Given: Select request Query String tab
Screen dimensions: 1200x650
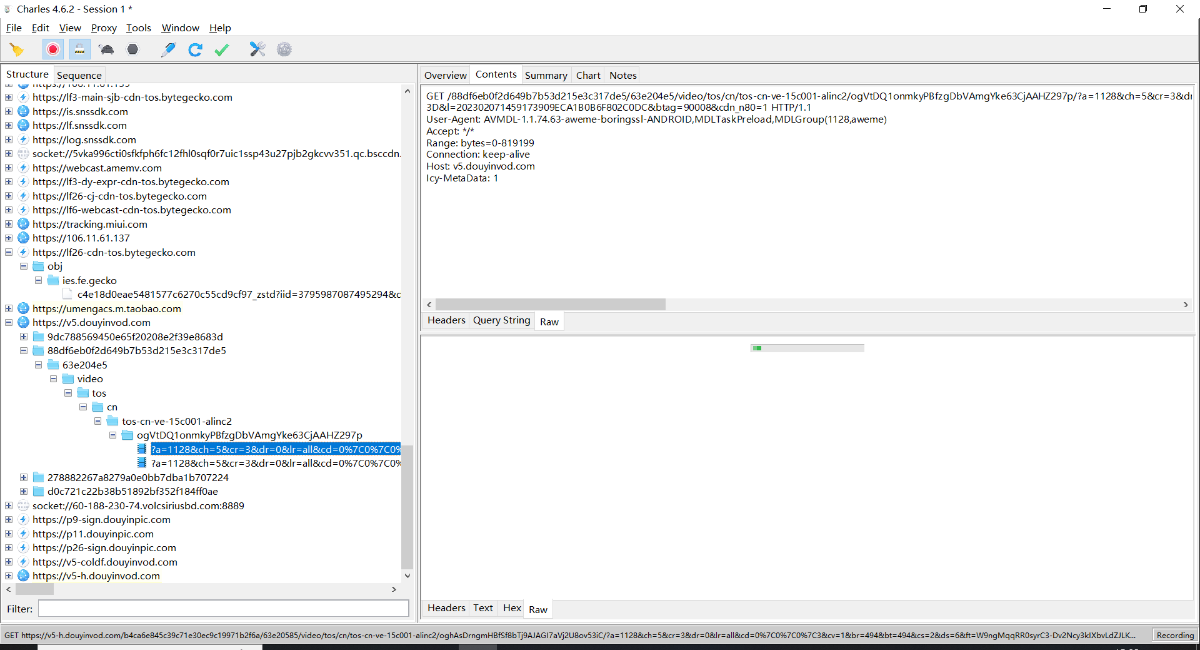Looking at the screenshot, I should pos(501,320).
